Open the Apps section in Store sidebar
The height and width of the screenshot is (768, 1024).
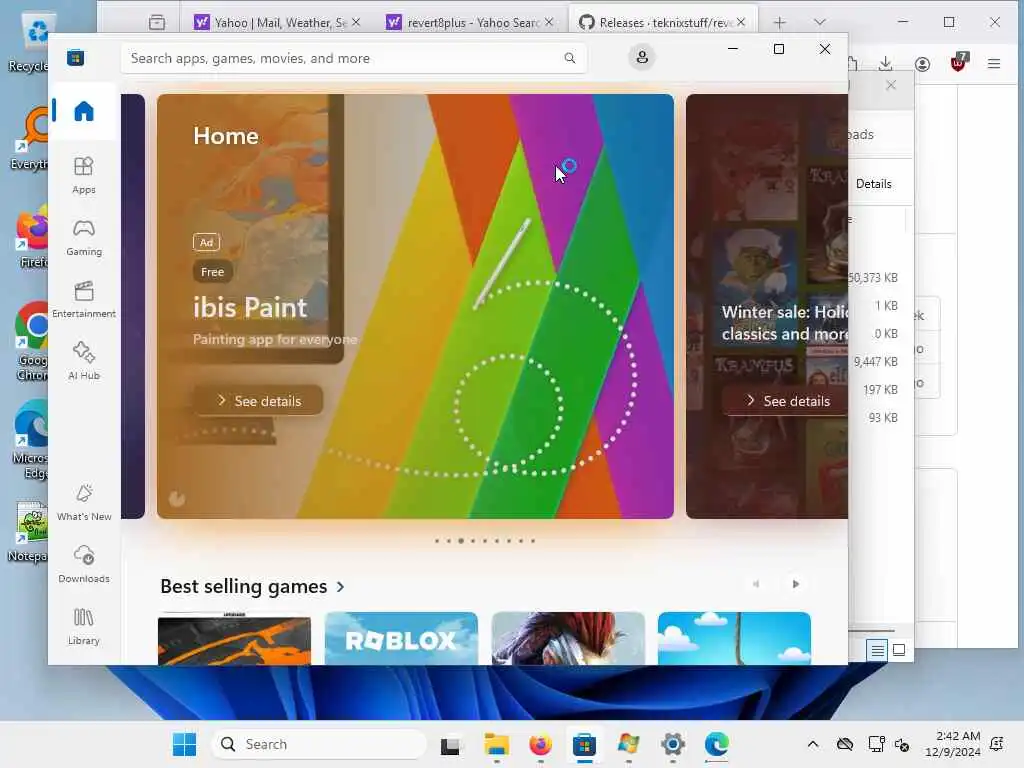[x=84, y=175]
